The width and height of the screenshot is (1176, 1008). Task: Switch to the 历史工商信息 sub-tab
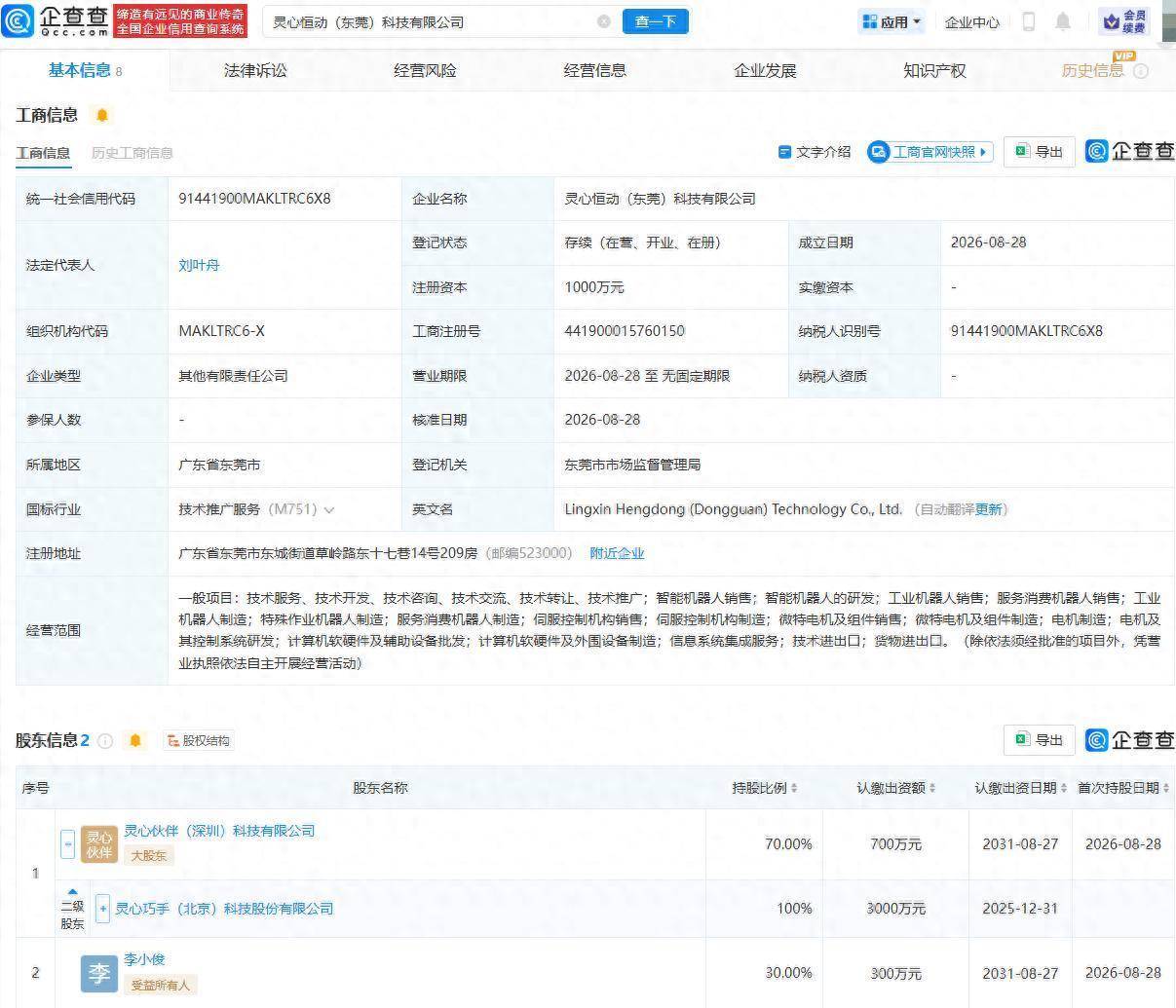click(x=133, y=153)
